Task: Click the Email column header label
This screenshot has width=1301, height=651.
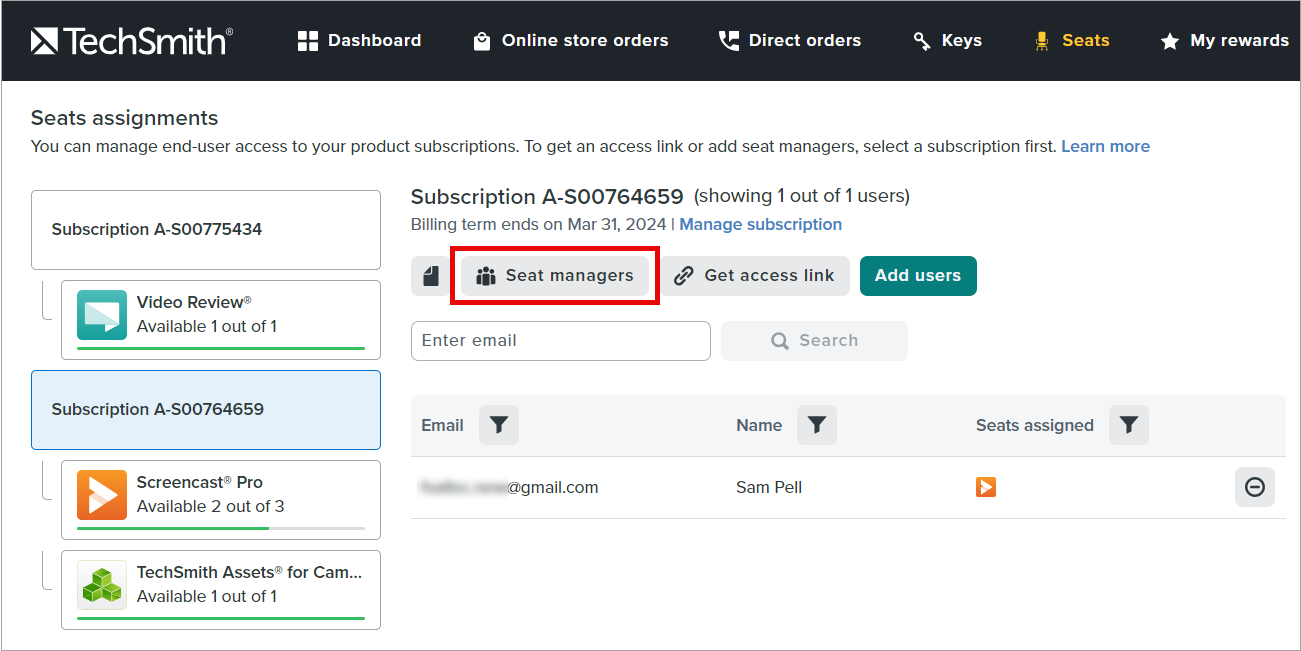Action: coord(442,425)
